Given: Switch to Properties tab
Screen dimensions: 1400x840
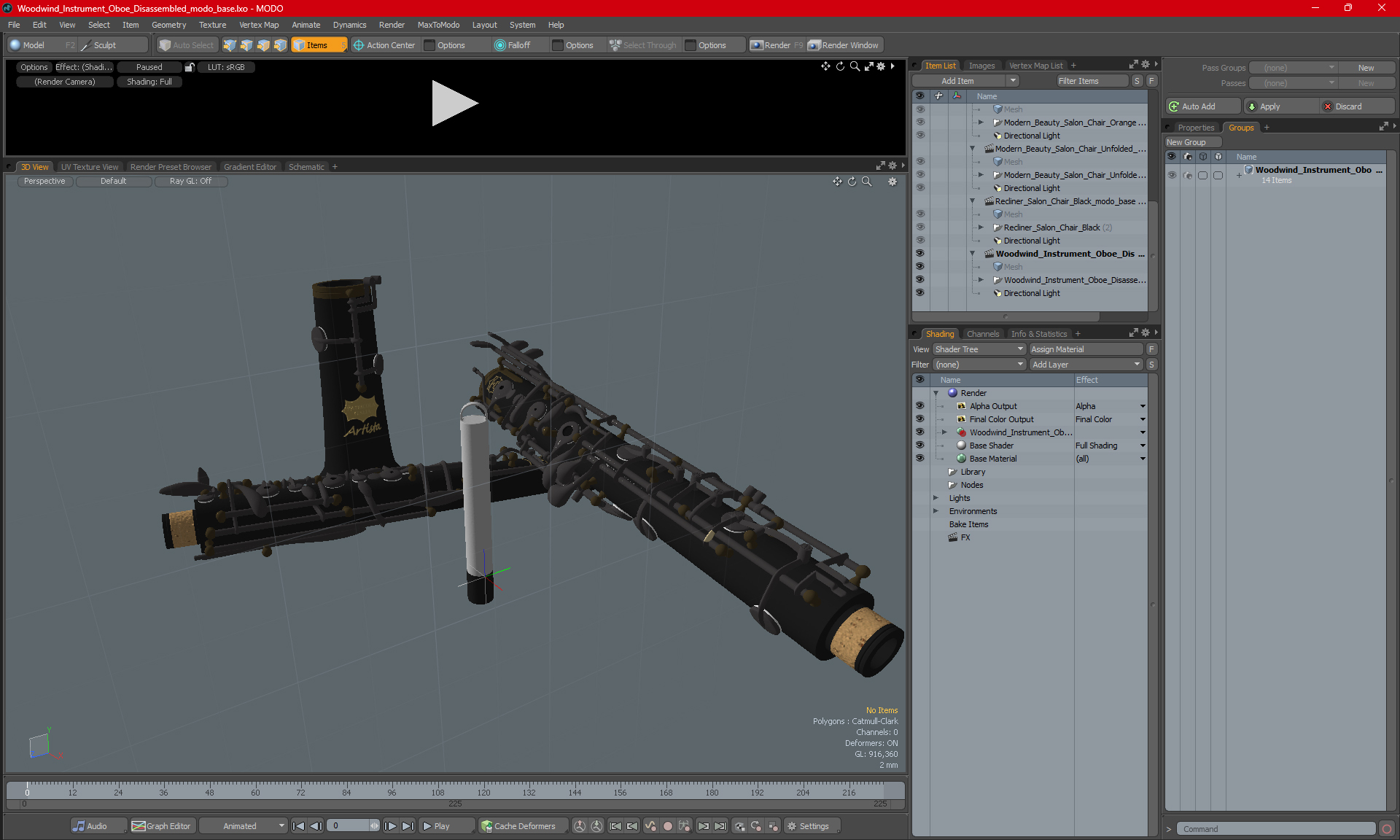Looking at the screenshot, I should [1196, 128].
